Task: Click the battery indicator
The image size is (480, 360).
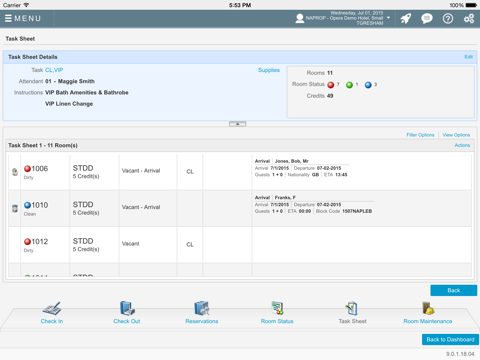Action: 471,5
